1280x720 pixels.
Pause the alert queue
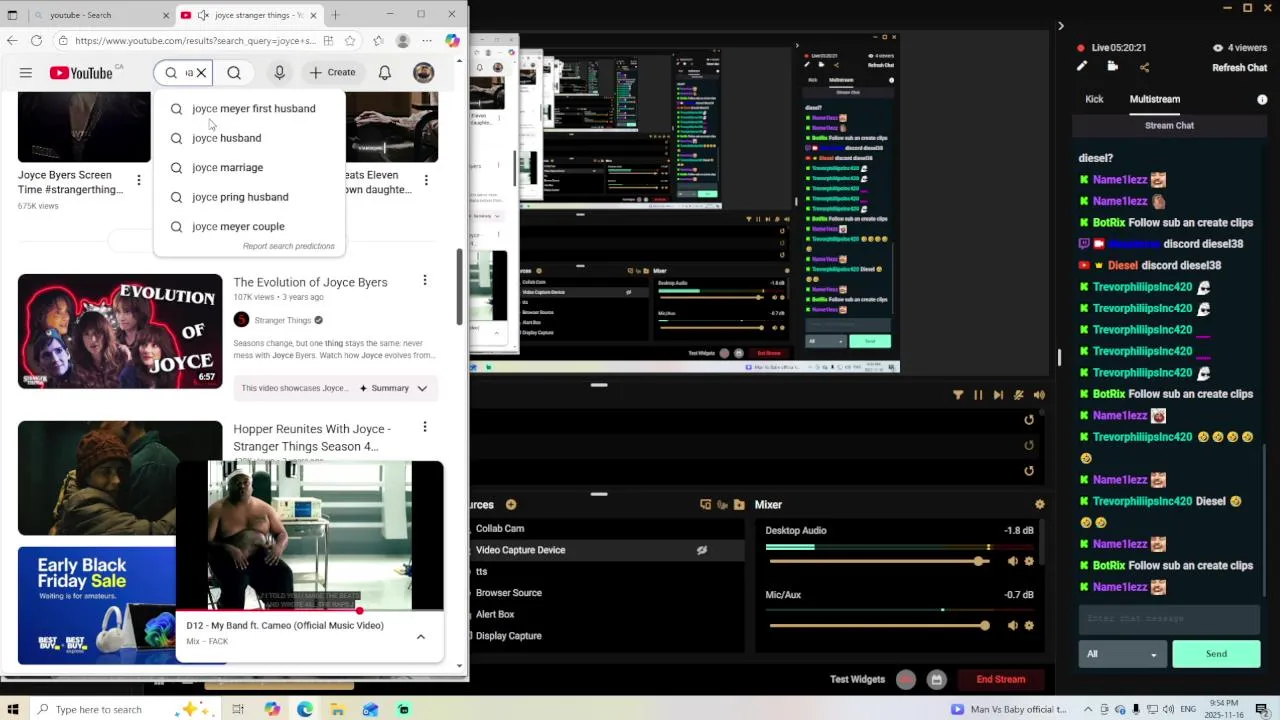pyautogui.click(x=978, y=395)
